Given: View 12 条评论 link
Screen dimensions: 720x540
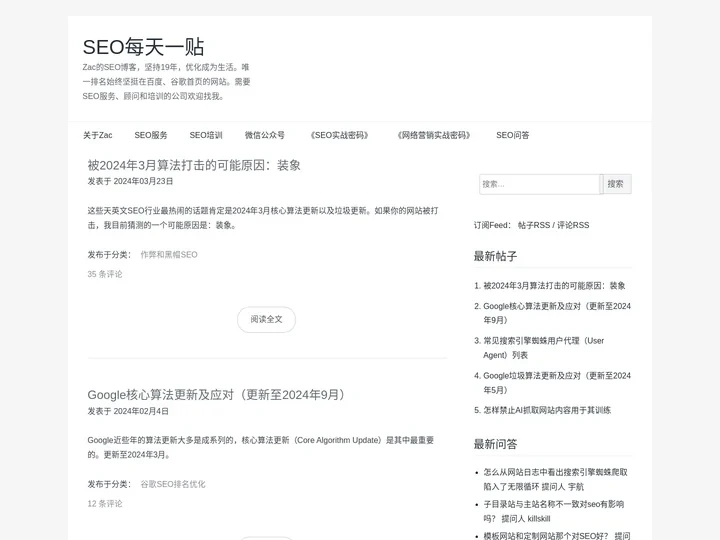Looking at the screenshot, I should point(105,504).
